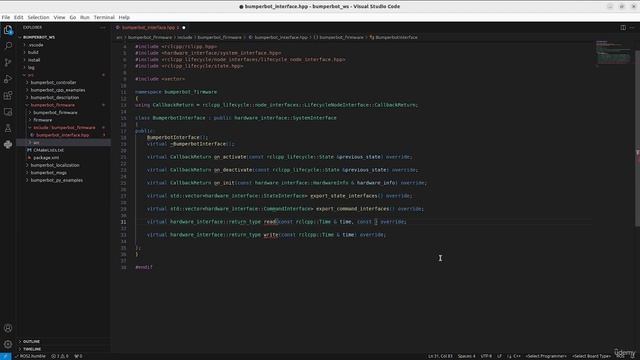The image size is (640, 360).
Task: Open the Run and Debug view
Action: pyautogui.click(x=8, y=79)
